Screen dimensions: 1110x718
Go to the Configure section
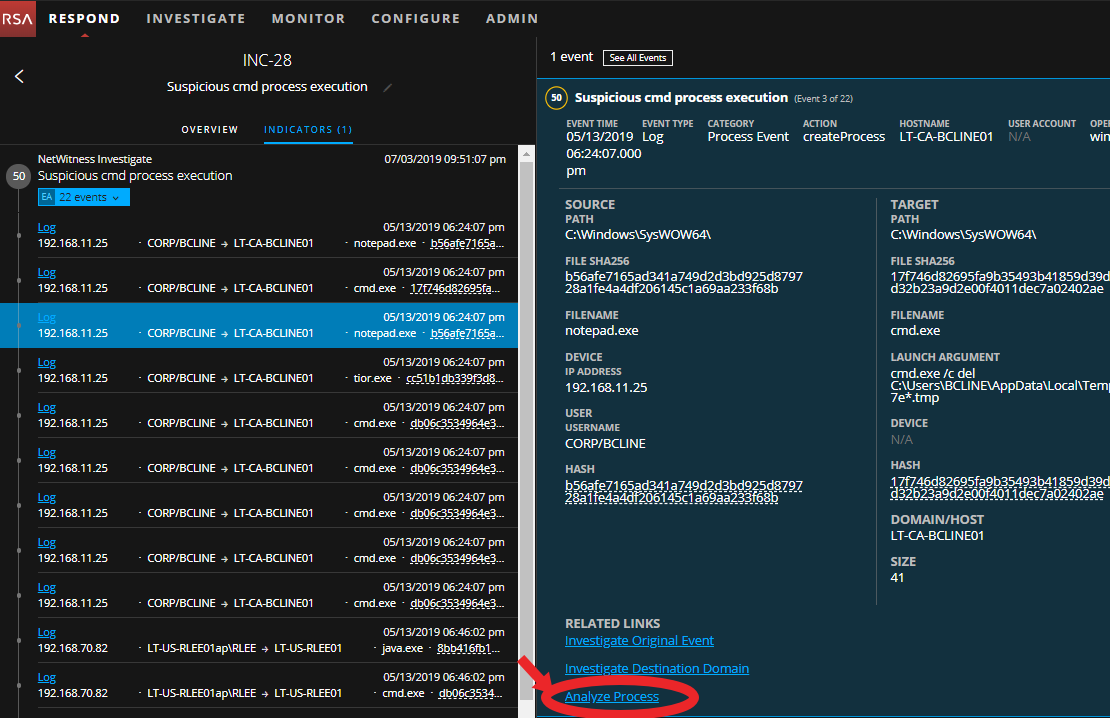(x=415, y=18)
